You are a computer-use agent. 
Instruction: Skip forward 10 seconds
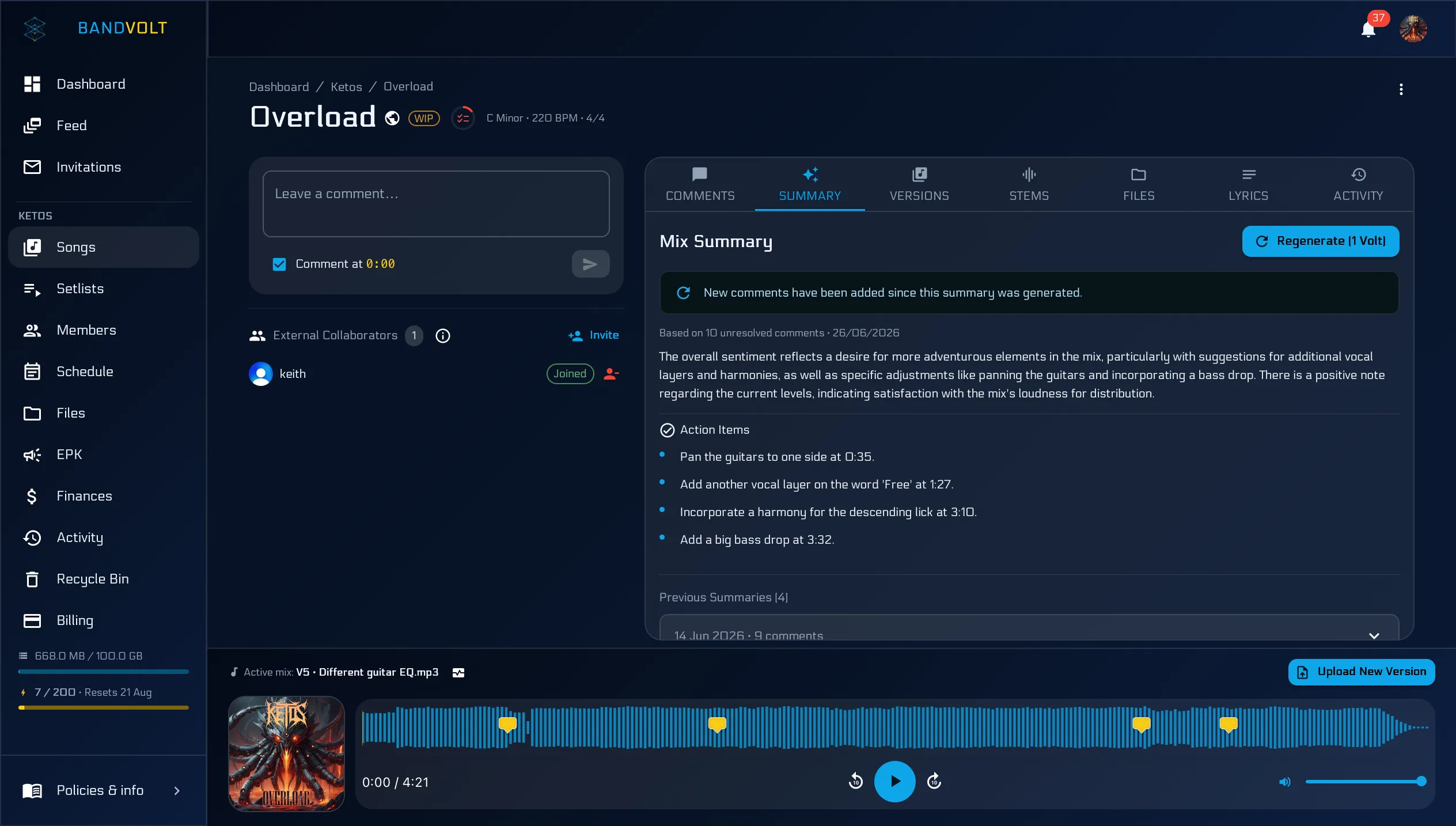(934, 782)
